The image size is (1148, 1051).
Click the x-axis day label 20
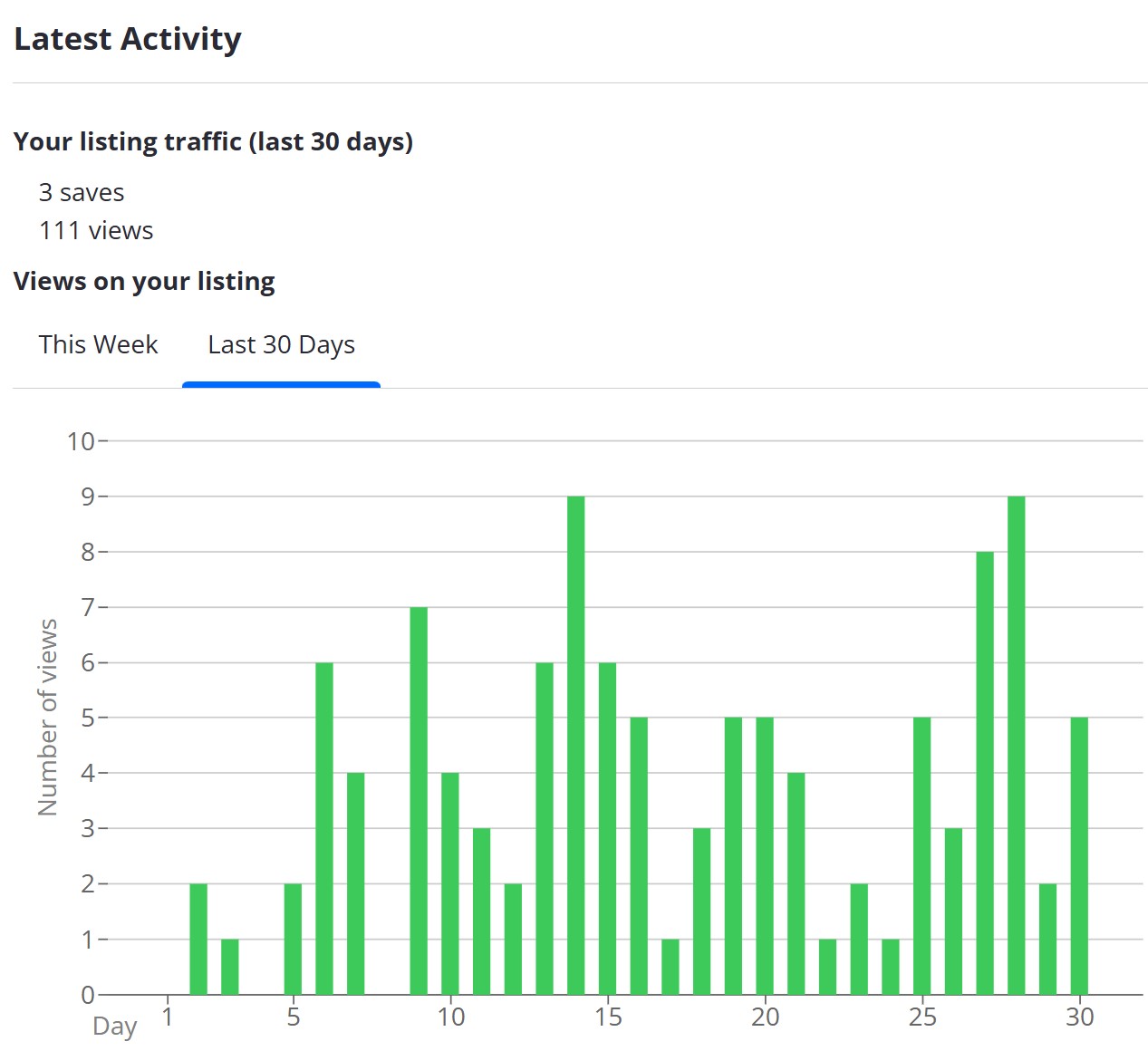[x=765, y=1017]
